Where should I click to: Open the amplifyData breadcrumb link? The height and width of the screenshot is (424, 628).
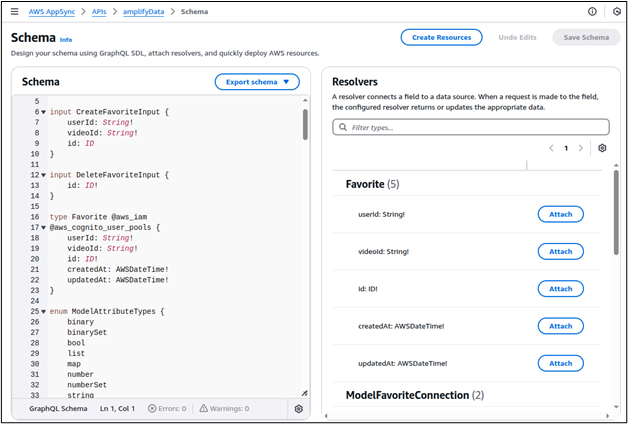[x=143, y=12]
